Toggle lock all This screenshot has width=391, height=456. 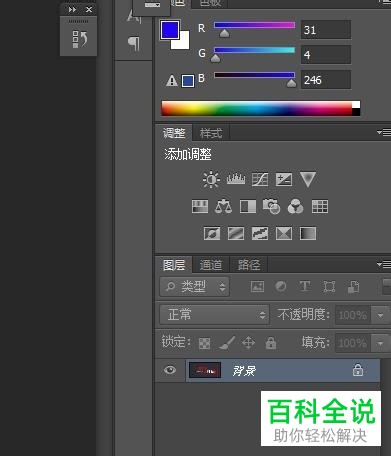coord(271,343)
